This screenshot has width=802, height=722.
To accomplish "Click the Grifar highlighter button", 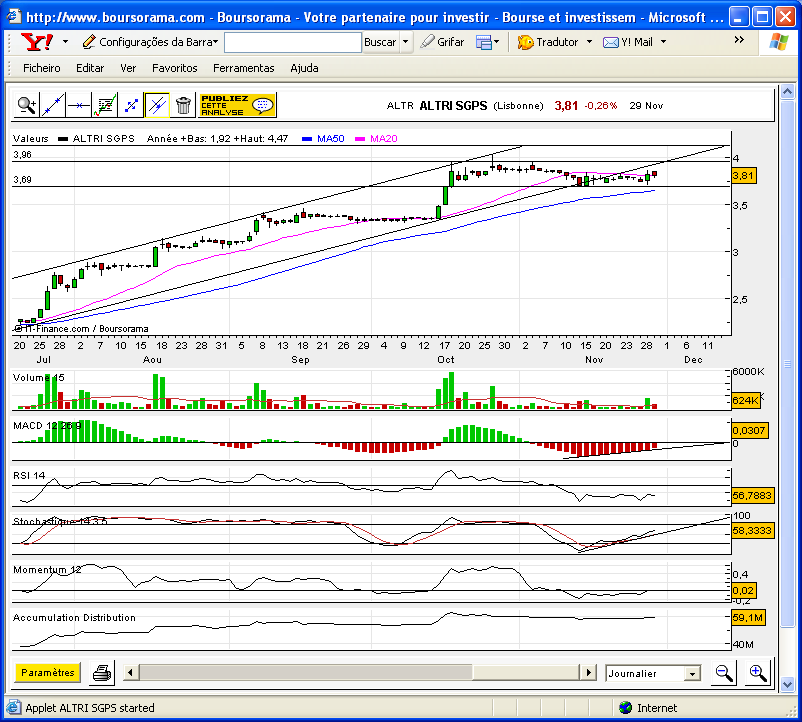I will 442,42.
